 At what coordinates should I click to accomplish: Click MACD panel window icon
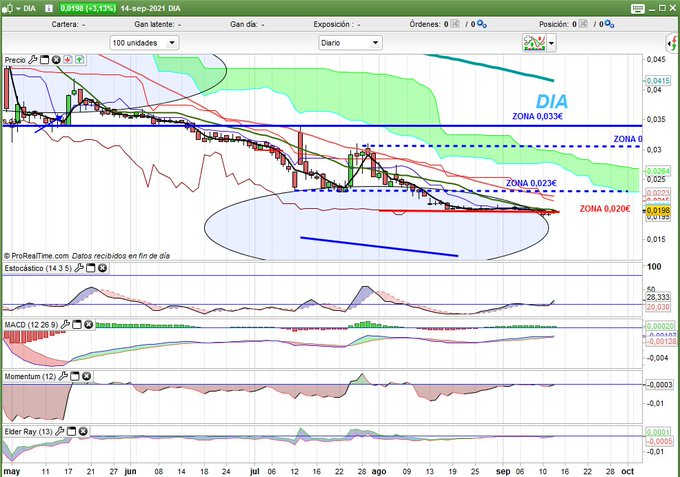[x=77, y=324]
